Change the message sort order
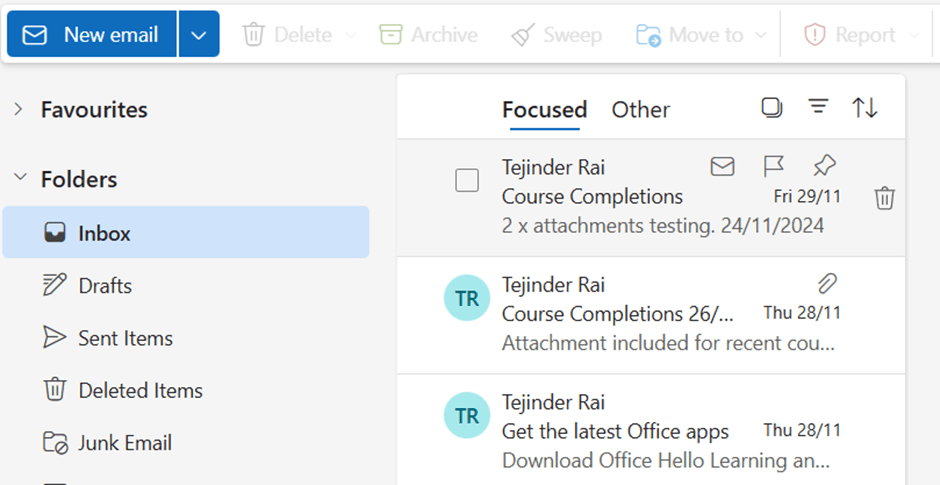 [x=865, y=108]
